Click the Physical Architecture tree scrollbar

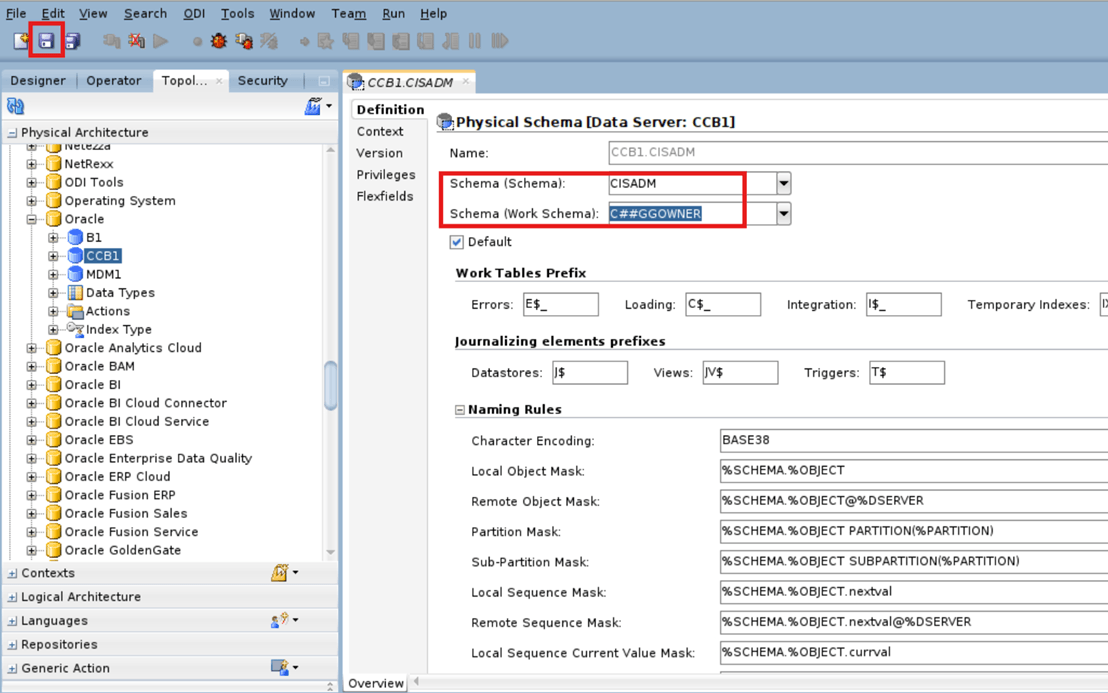[x=330, y=386]
